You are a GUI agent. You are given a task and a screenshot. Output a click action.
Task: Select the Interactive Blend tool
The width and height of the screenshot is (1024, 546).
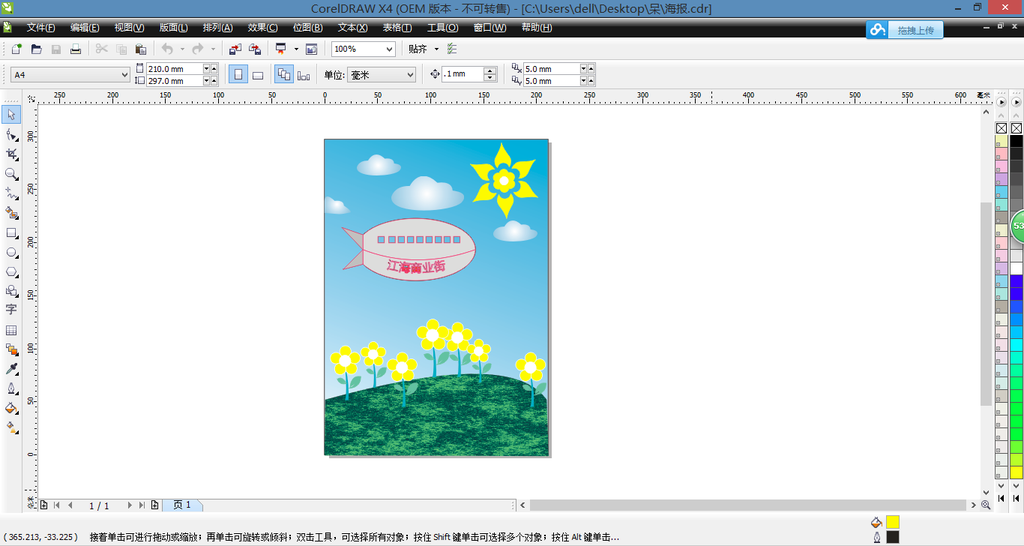coord(11,350)
